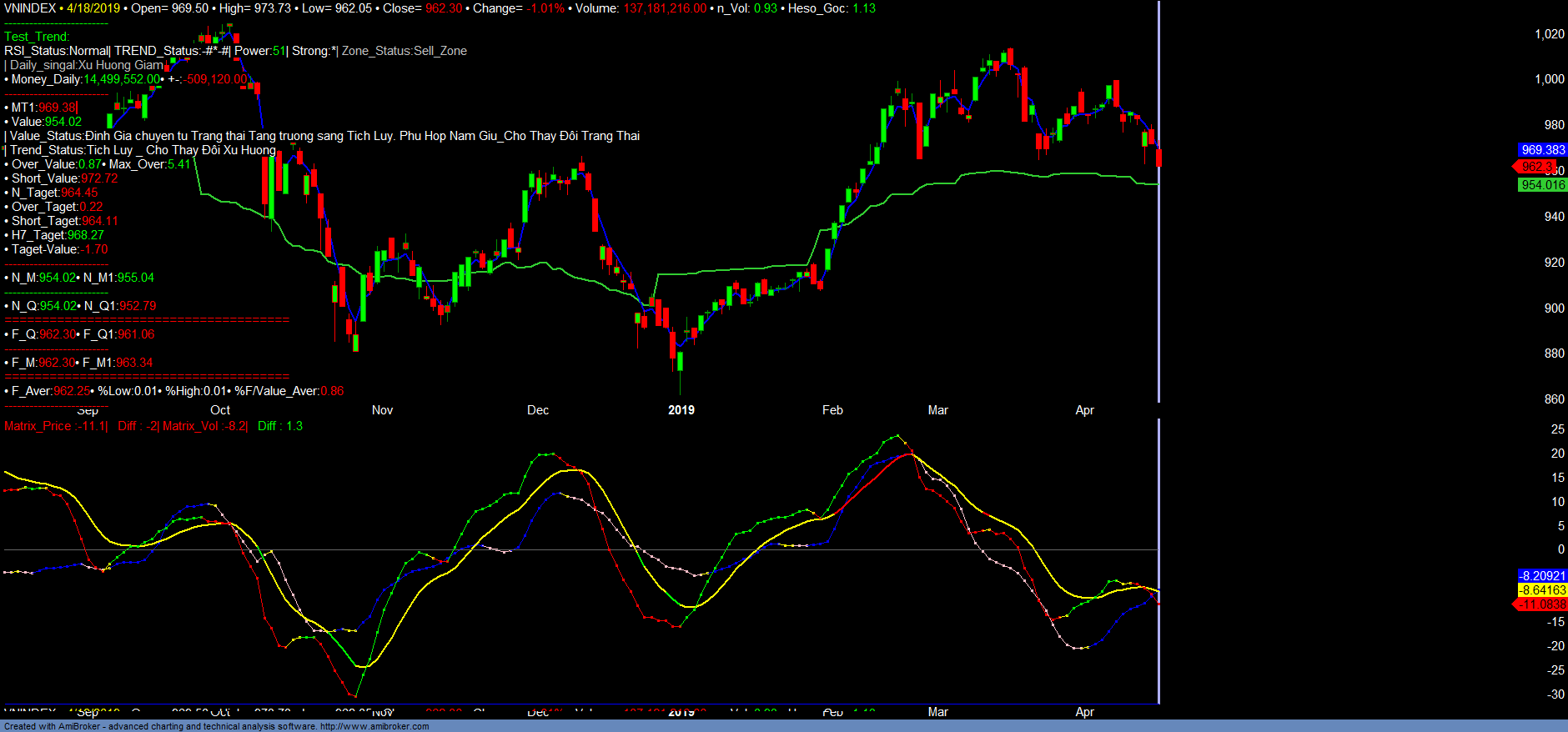The width and height of the screenshot is (1568, 732).
Task: Select the red -11.0838 oscillator marker
Action: 1541,604
